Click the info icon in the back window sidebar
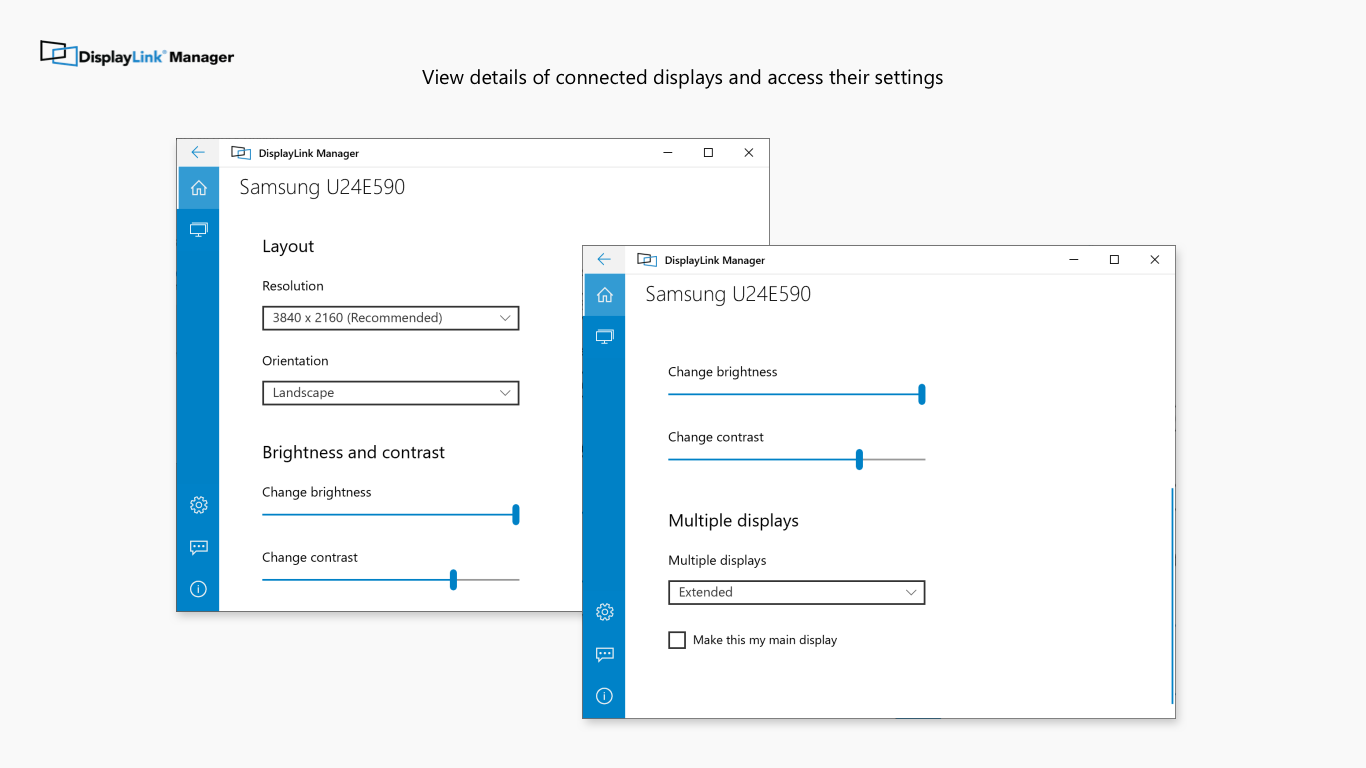Screen dimensions: 1366x768 198,589
